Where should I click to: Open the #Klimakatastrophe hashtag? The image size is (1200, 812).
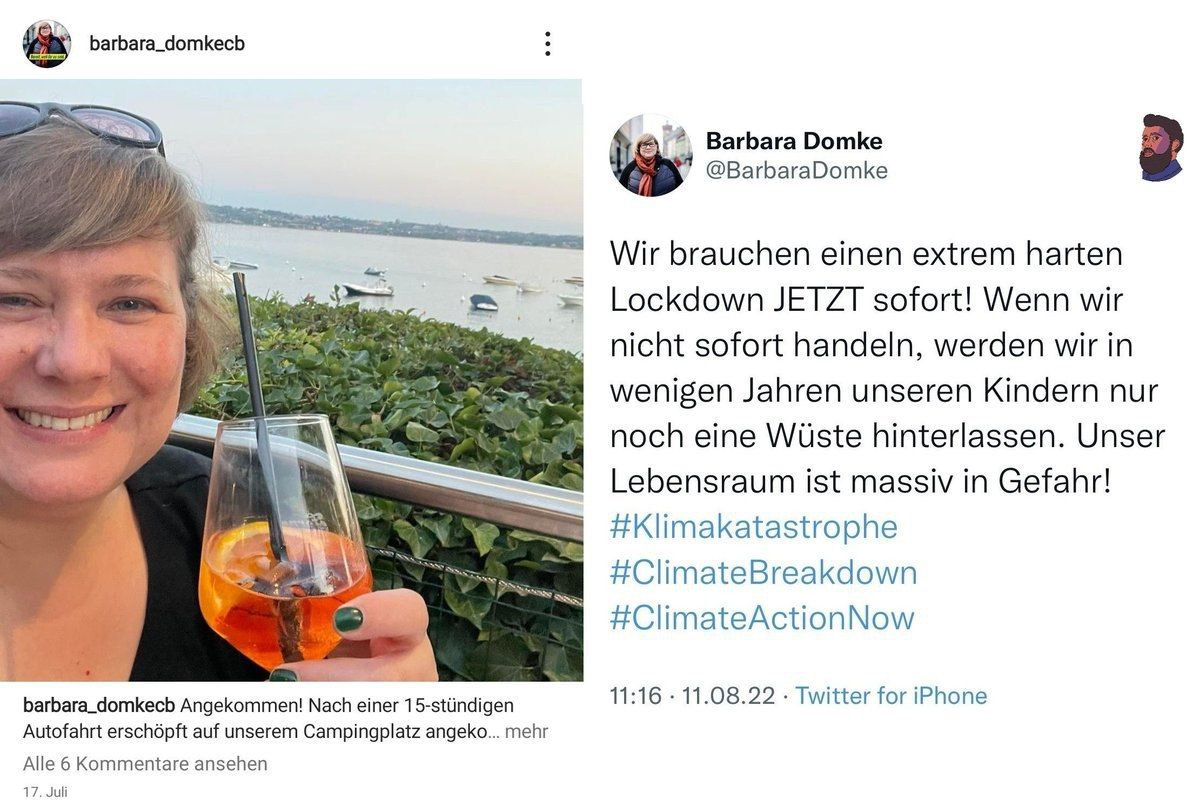(753, 527)
